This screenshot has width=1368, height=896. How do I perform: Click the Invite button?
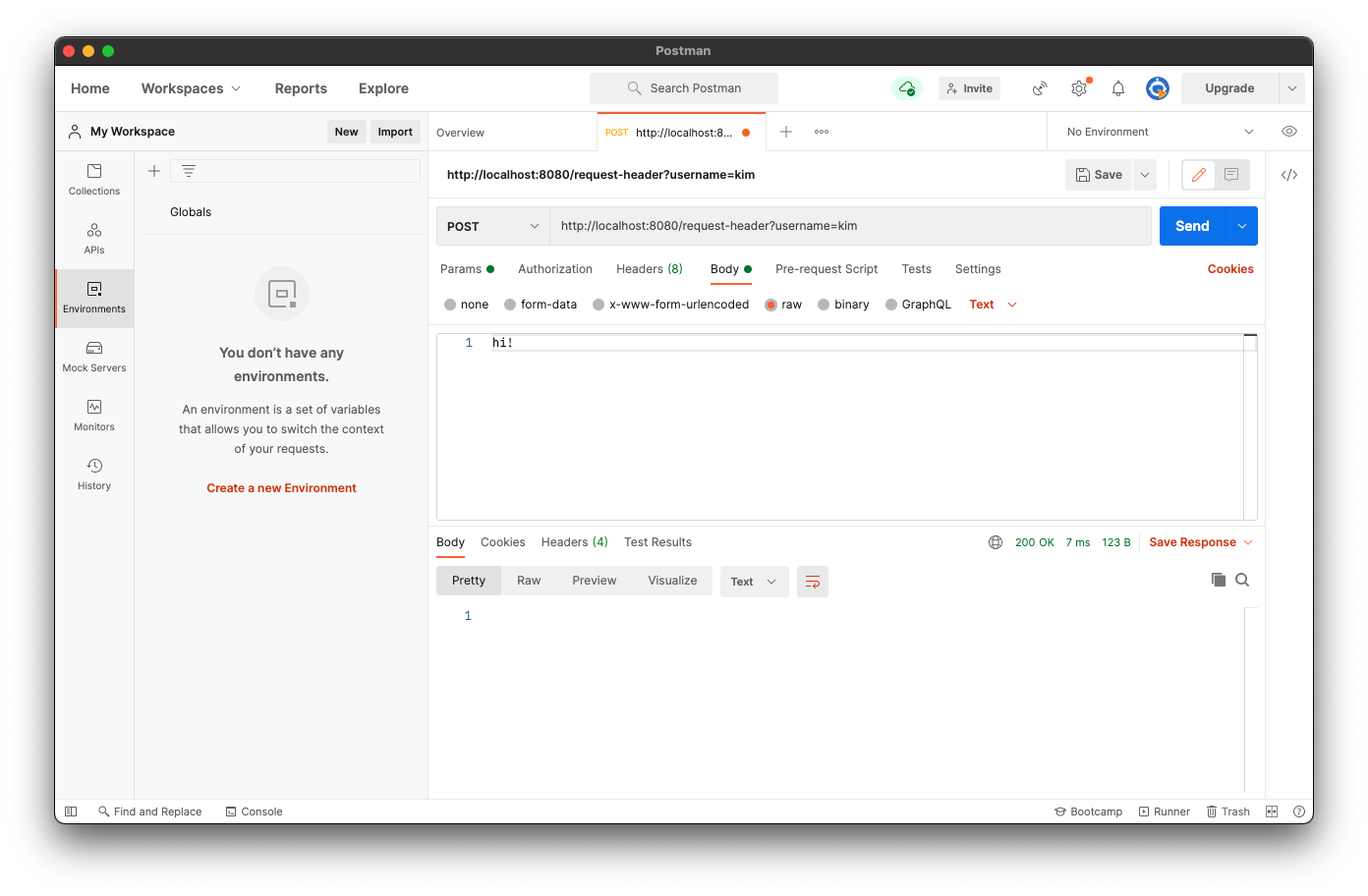[x=969, y=88]
